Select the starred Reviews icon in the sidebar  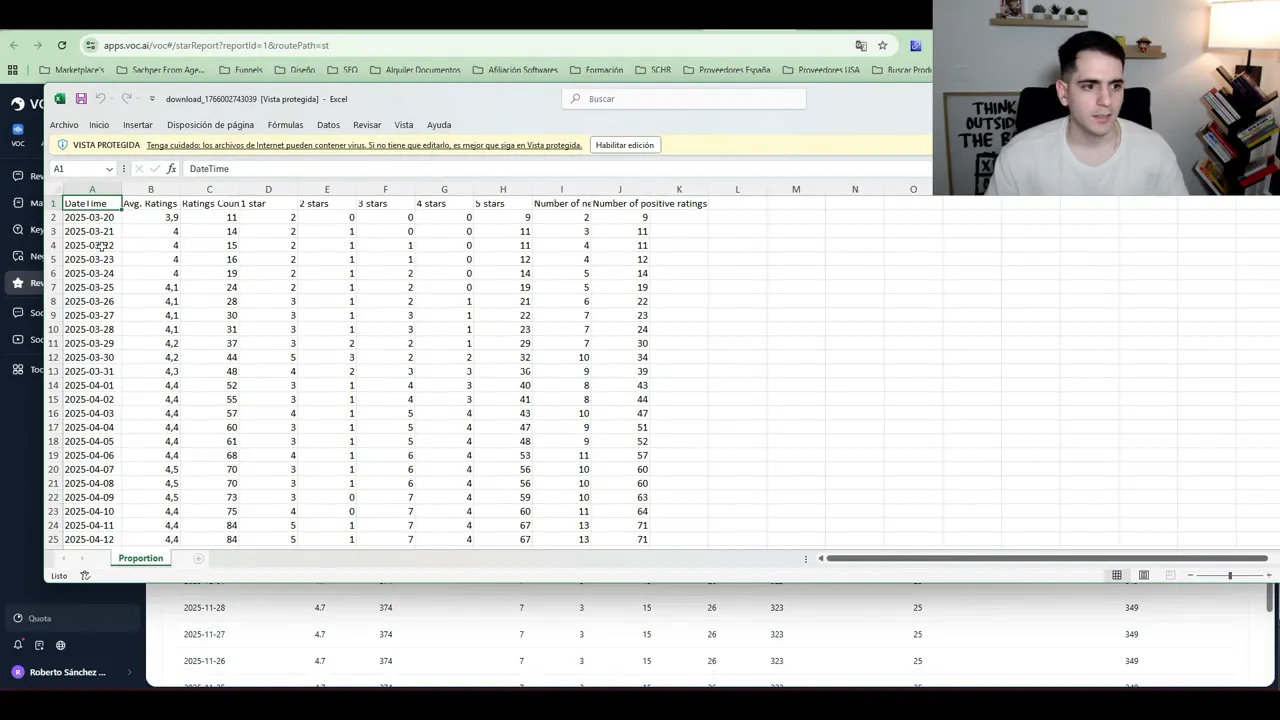(17, 283)
